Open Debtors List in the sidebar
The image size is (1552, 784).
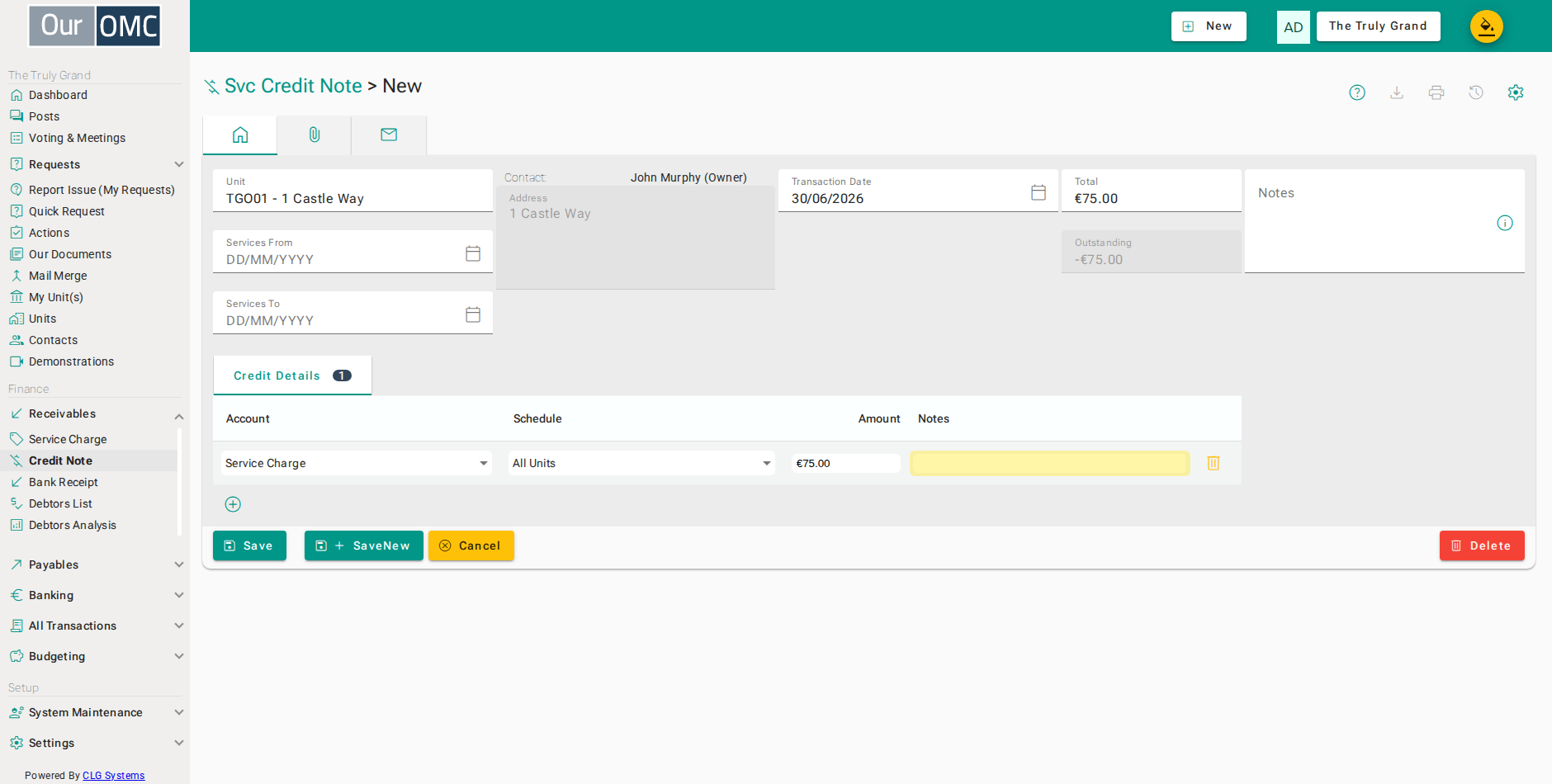point(60,503)
